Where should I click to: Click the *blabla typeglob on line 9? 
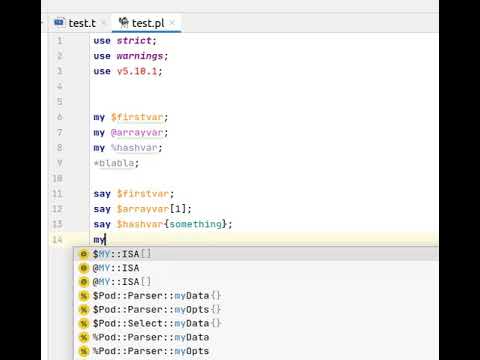tap(114, 163)
